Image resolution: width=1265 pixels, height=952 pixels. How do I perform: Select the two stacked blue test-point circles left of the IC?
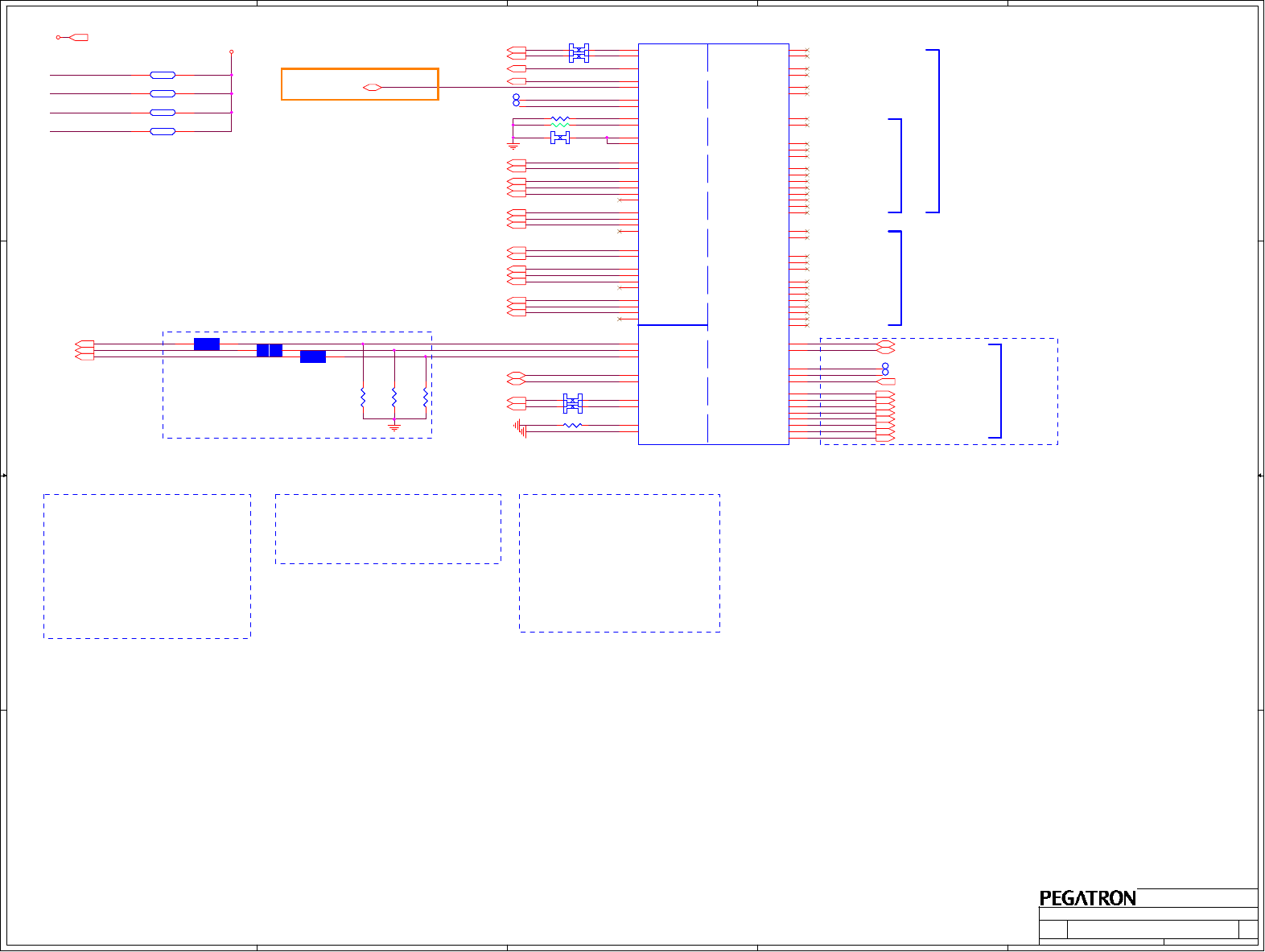516,100
